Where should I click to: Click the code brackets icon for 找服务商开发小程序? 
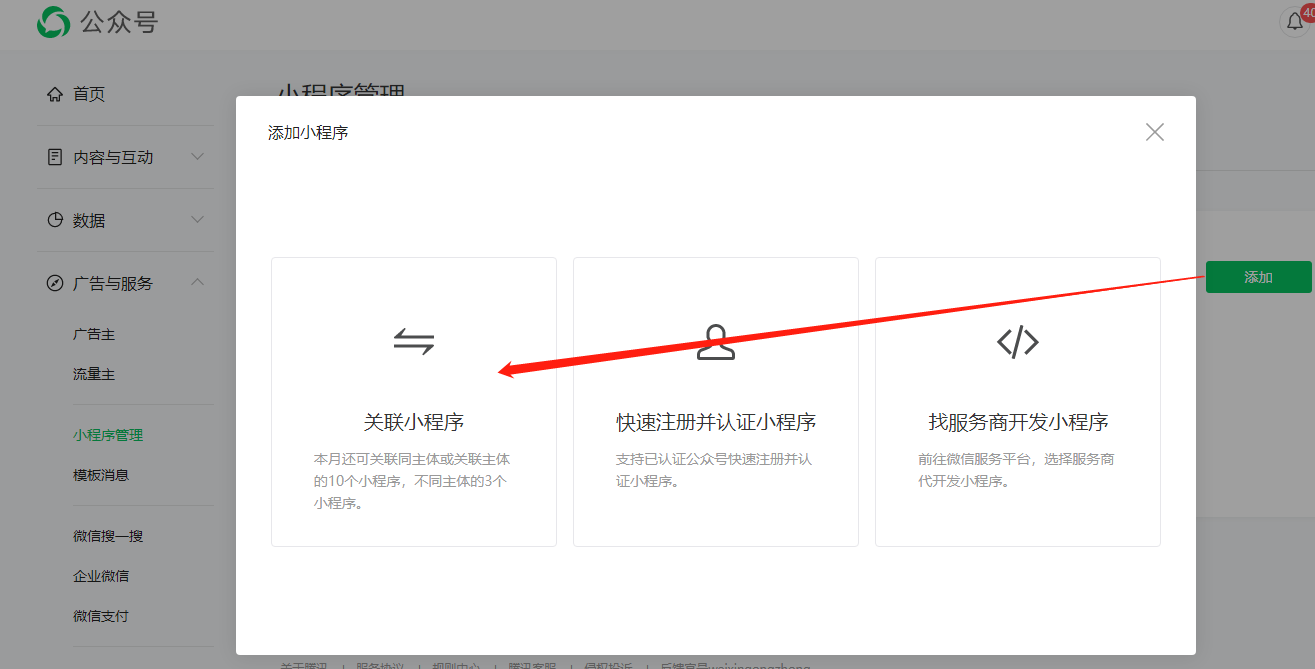coord(1018,342)
